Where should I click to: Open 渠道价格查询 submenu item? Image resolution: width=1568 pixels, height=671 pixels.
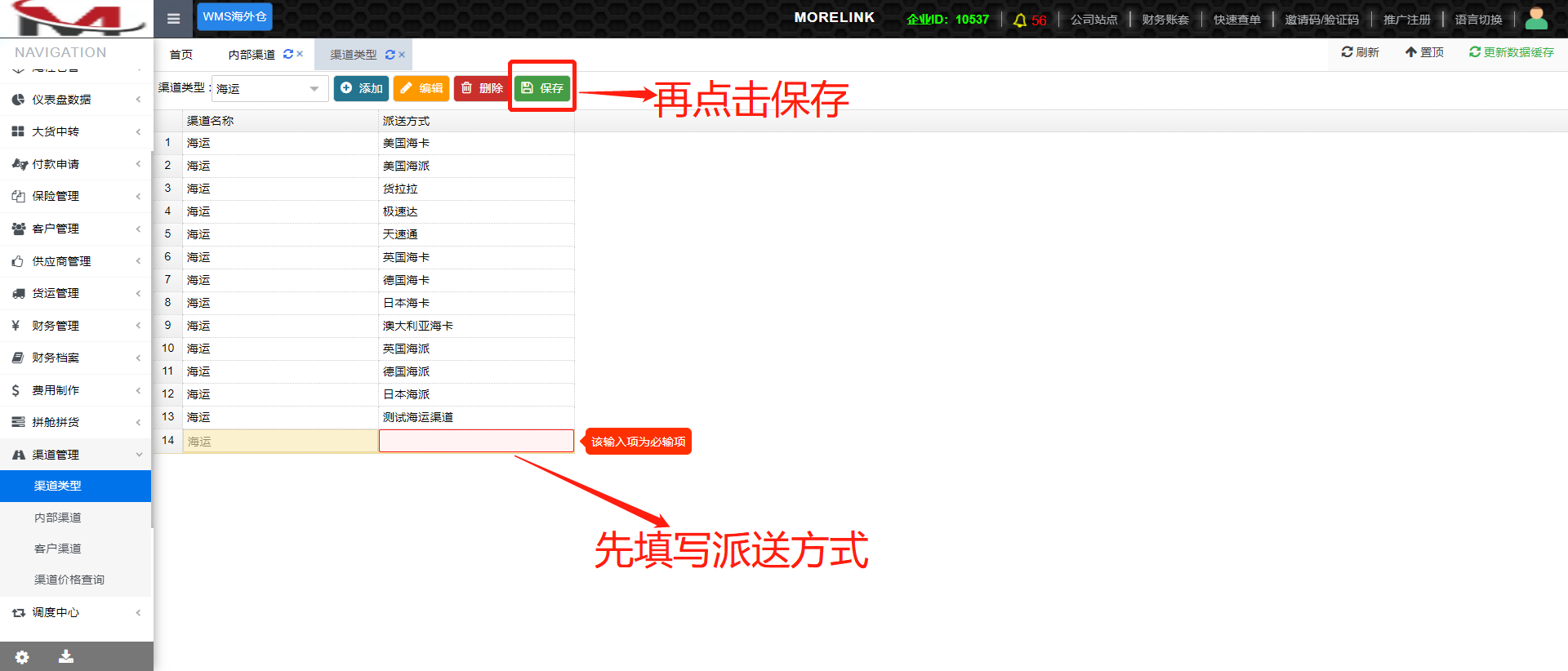pyautogui.click(x=75, y=580)
